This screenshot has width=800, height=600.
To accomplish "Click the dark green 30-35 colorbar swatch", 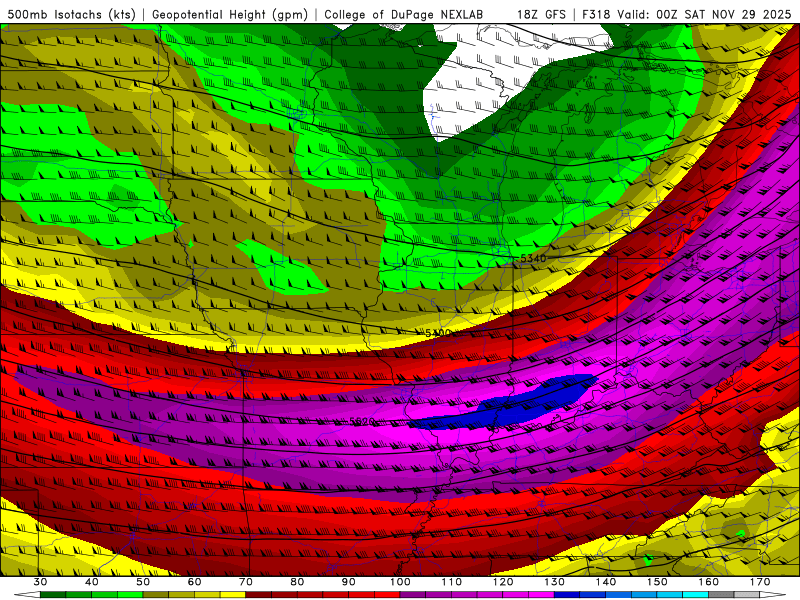I will pos(53,595).
